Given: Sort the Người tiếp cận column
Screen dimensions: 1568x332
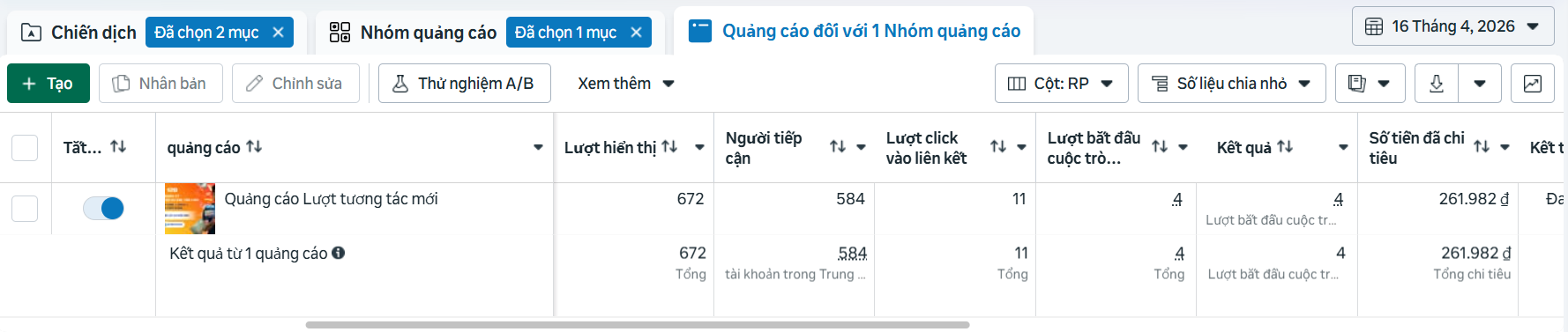Looking at the screenshot, I should click(838, 147).
